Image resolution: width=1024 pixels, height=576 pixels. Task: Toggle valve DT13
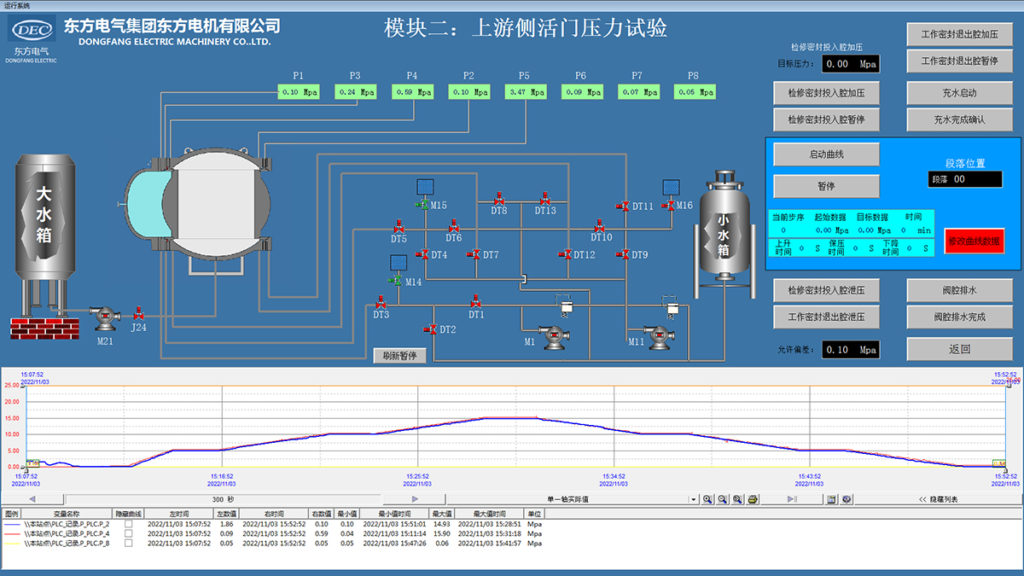[x=545, y=199]
